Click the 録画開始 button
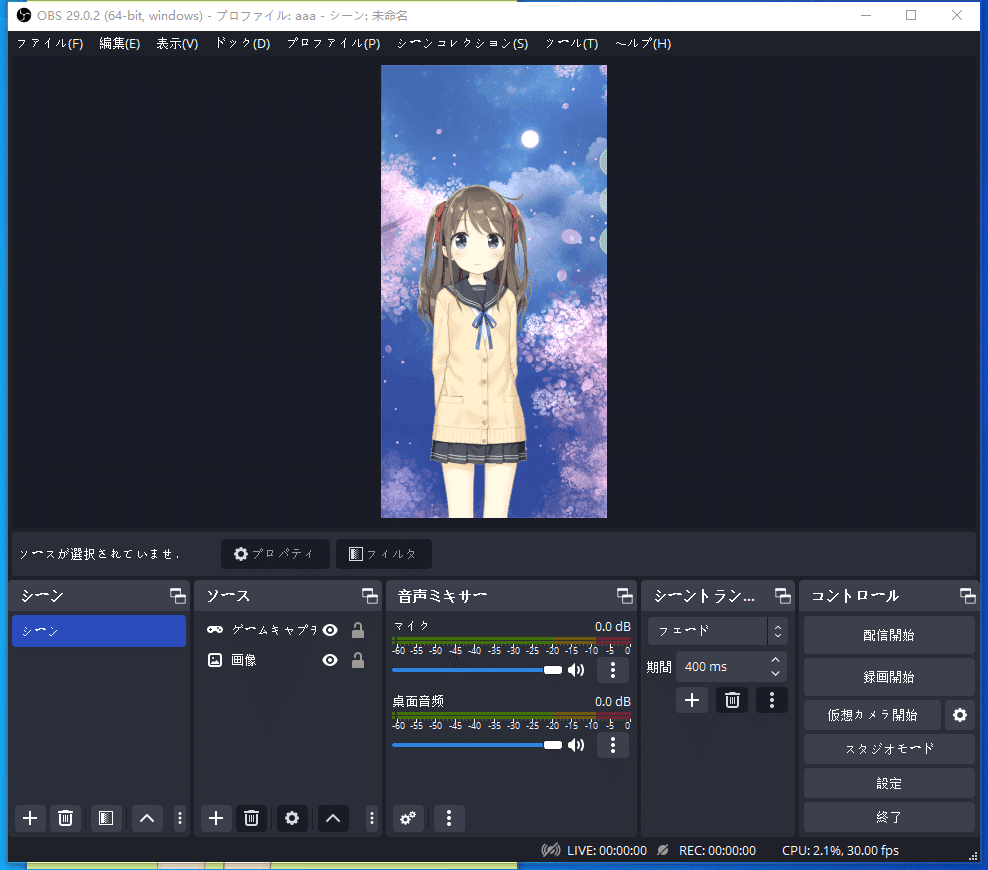 (889, 677)
